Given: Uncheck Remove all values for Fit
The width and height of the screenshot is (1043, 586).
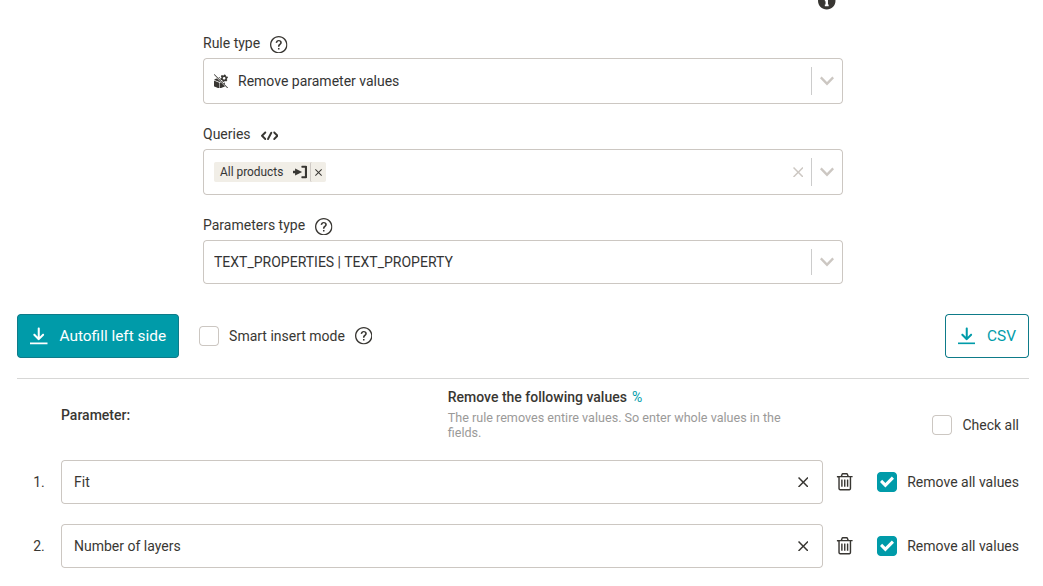Looking at the screenshot, I should [x=887, y=482].
